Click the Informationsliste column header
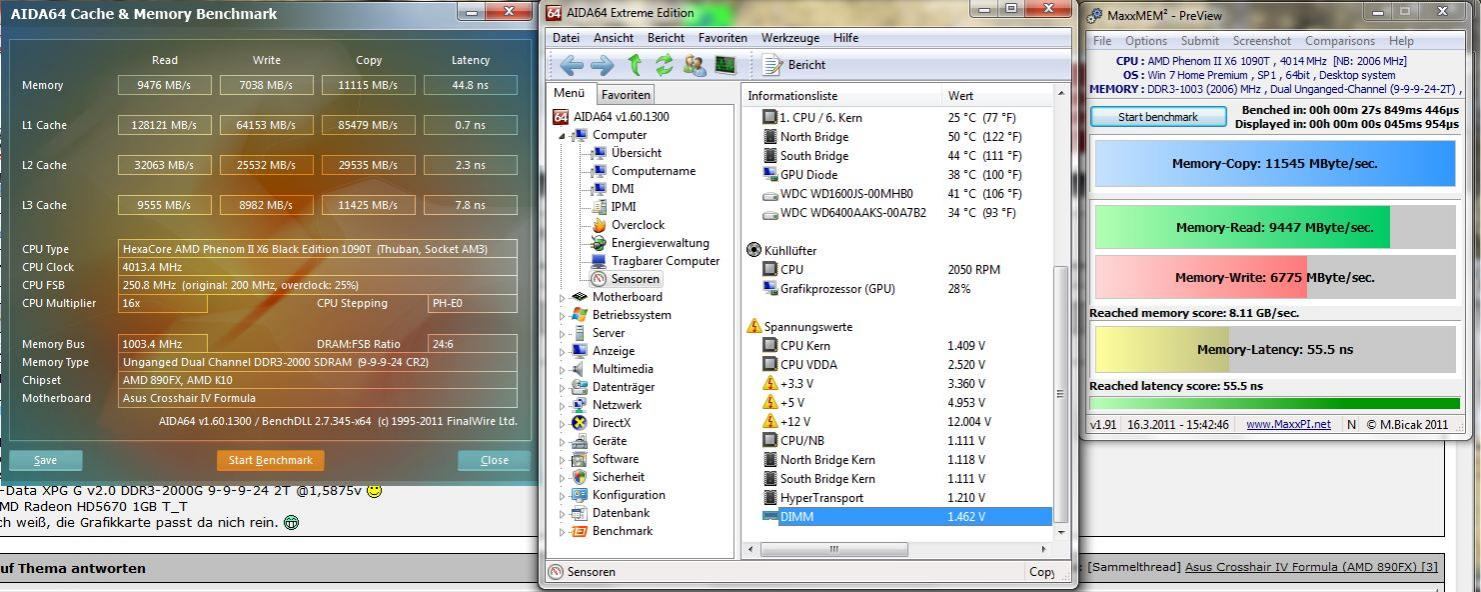The height and width of the screenshot is (592, 1481). click(842, 96)
